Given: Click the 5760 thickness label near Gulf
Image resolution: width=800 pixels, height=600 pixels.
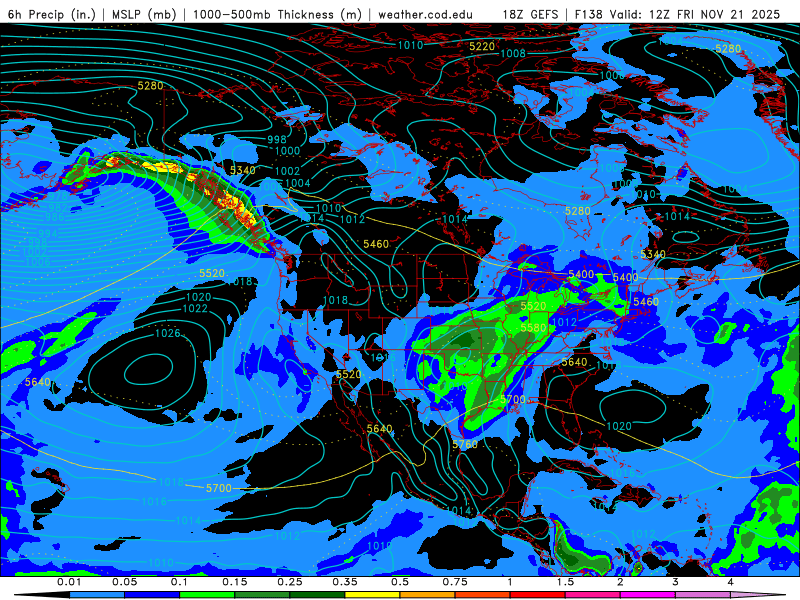Looking at the screenshot, I should 465,444.
